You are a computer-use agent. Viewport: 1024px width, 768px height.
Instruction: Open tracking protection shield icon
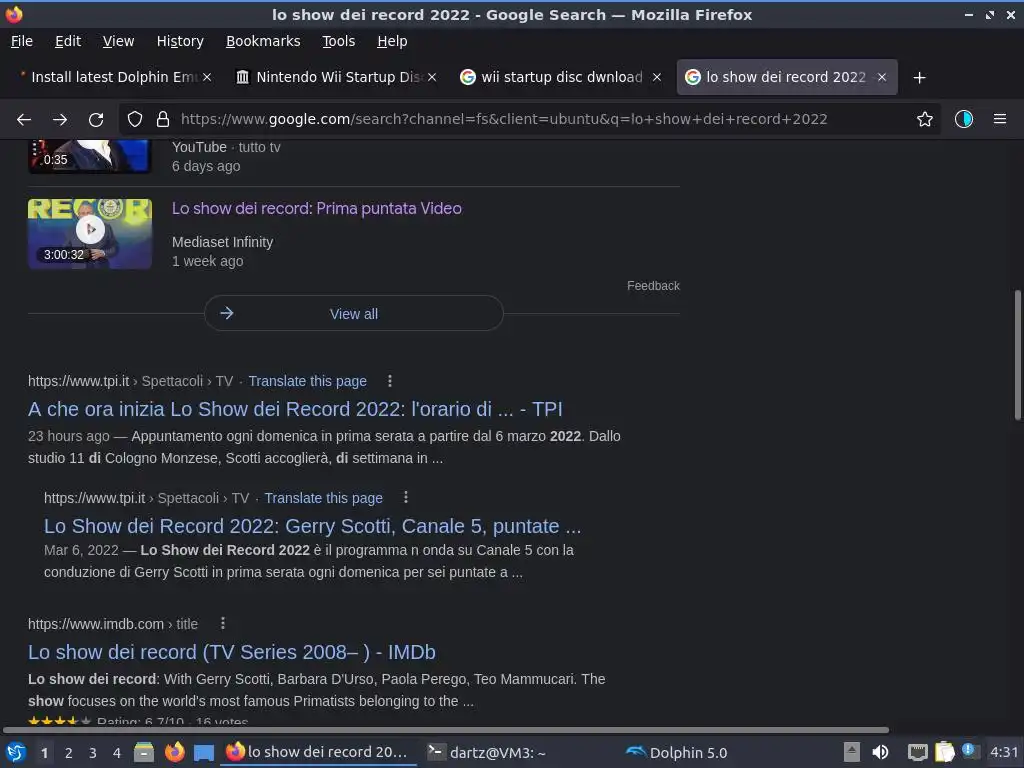(135, 120)
